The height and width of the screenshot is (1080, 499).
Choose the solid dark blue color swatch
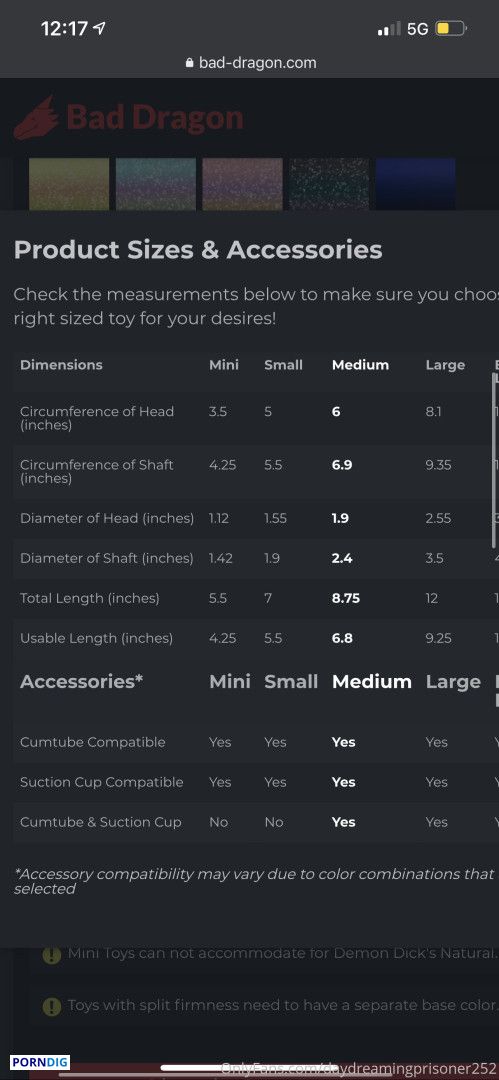pos(416,184)
